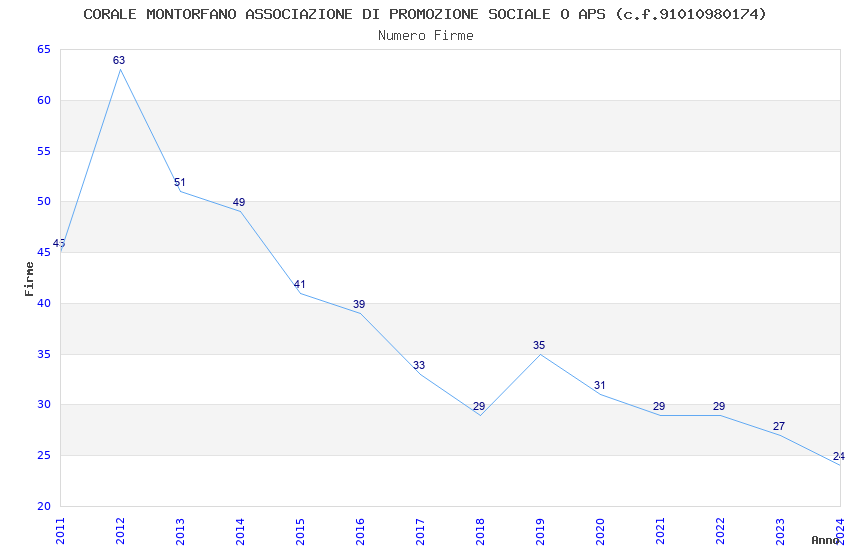Select the 41 data label for 2015
Image resolution: width=850 pixels, height=550 pixels.
click(x=299, y=284)
